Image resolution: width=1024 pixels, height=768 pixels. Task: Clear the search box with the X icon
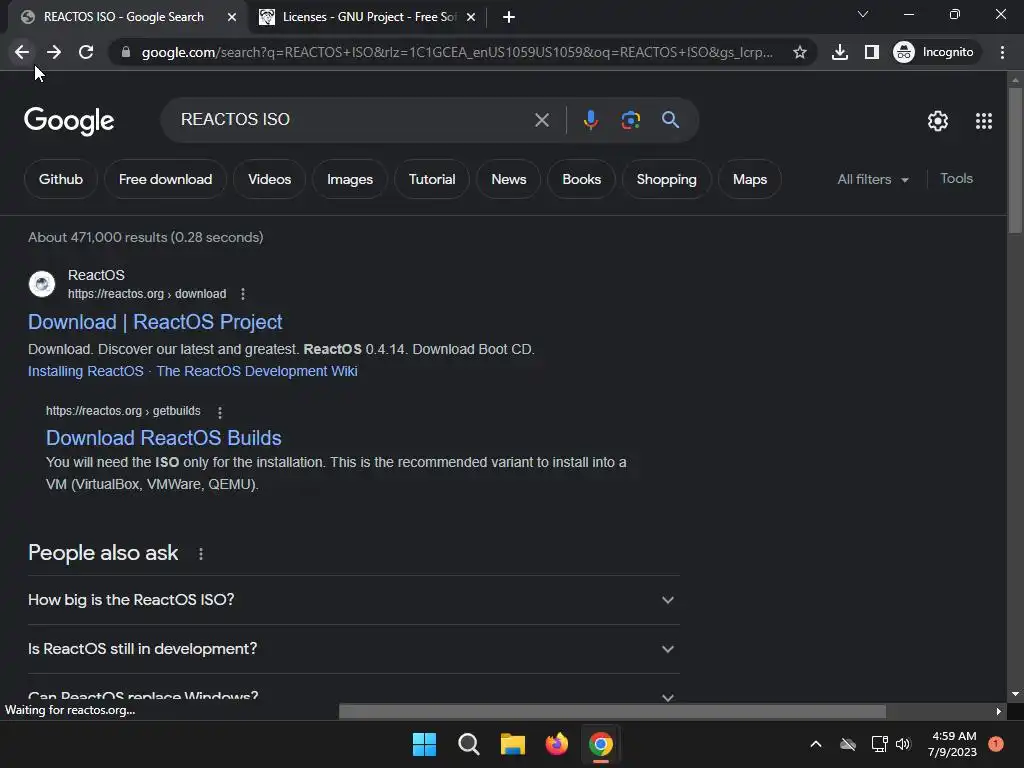[x=541, y=120]
